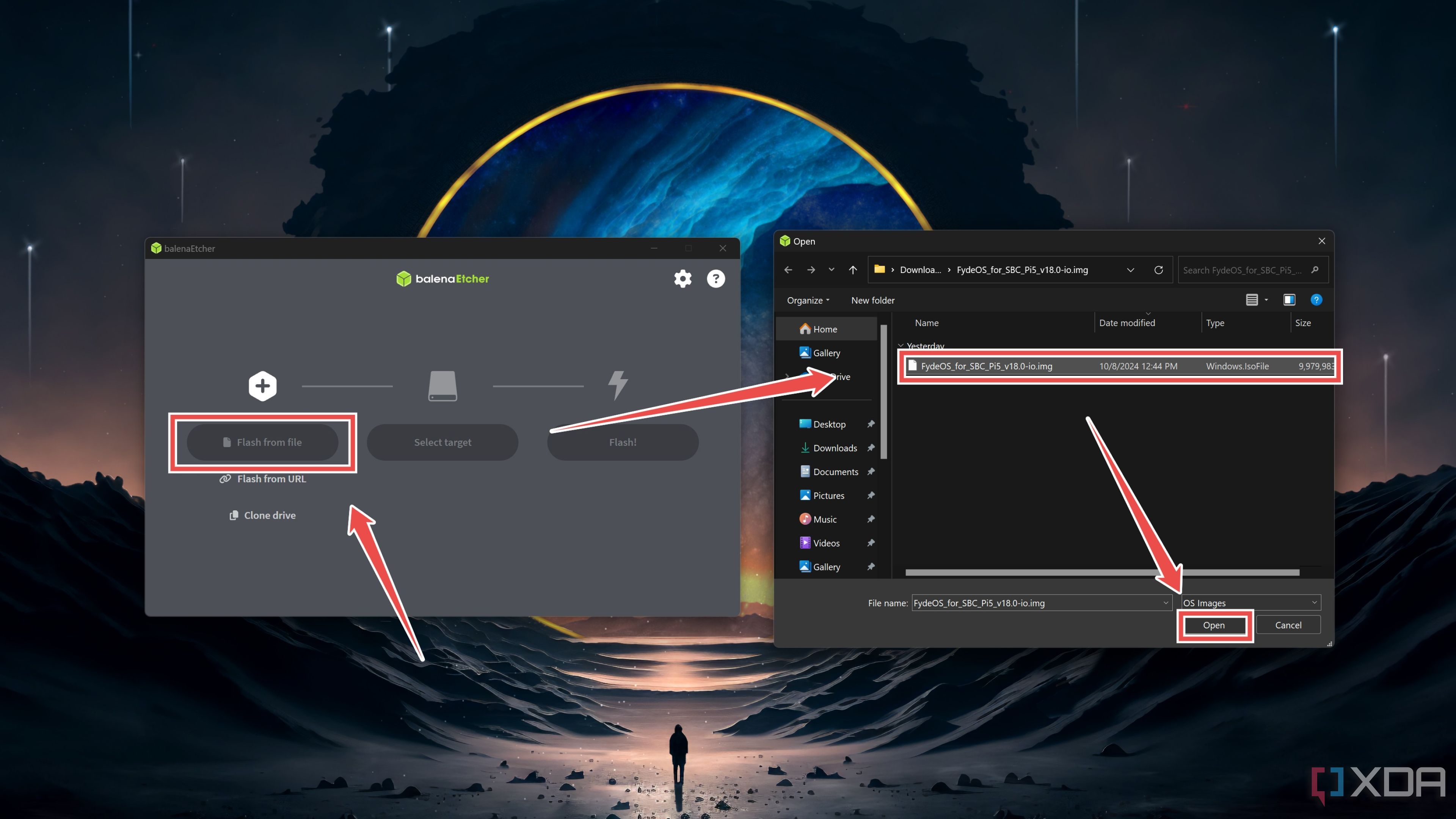Expand the view options dropdown in file dialog
The height and width of the screenshot is (819, 1456).
[1265, 299]
